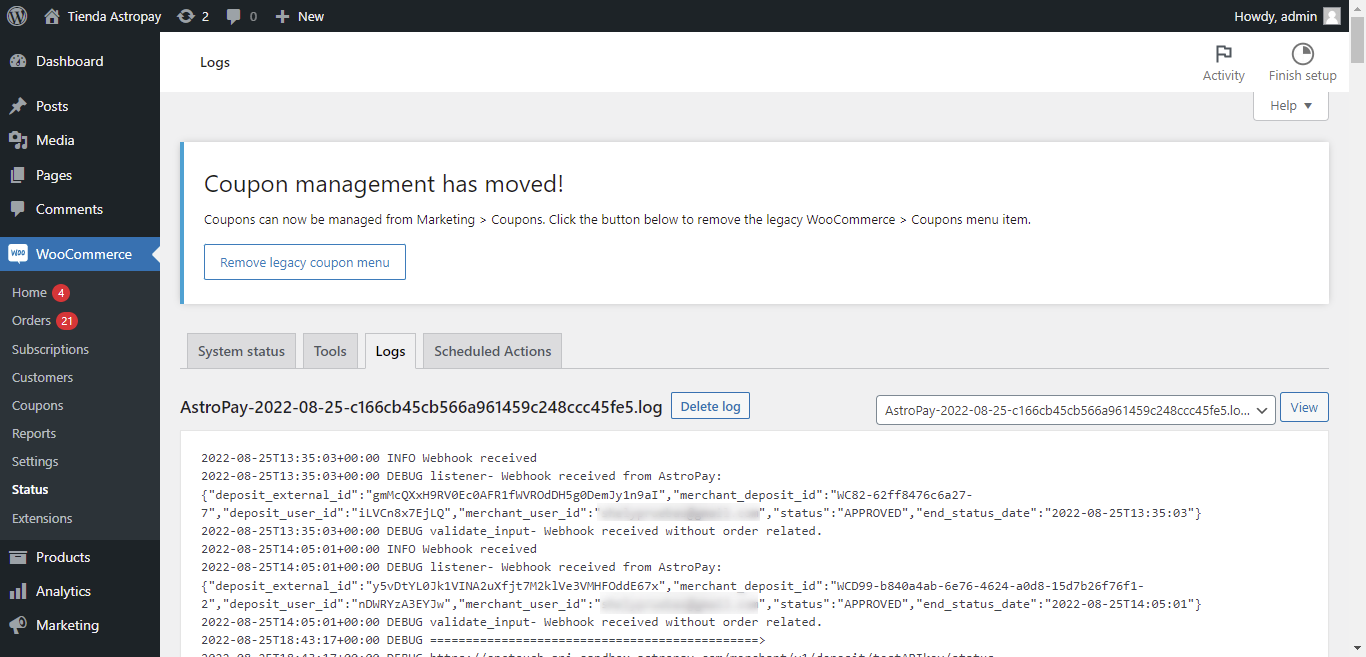1366x657 pixels.
Task: Click the New content link
Action: [311, 16]
